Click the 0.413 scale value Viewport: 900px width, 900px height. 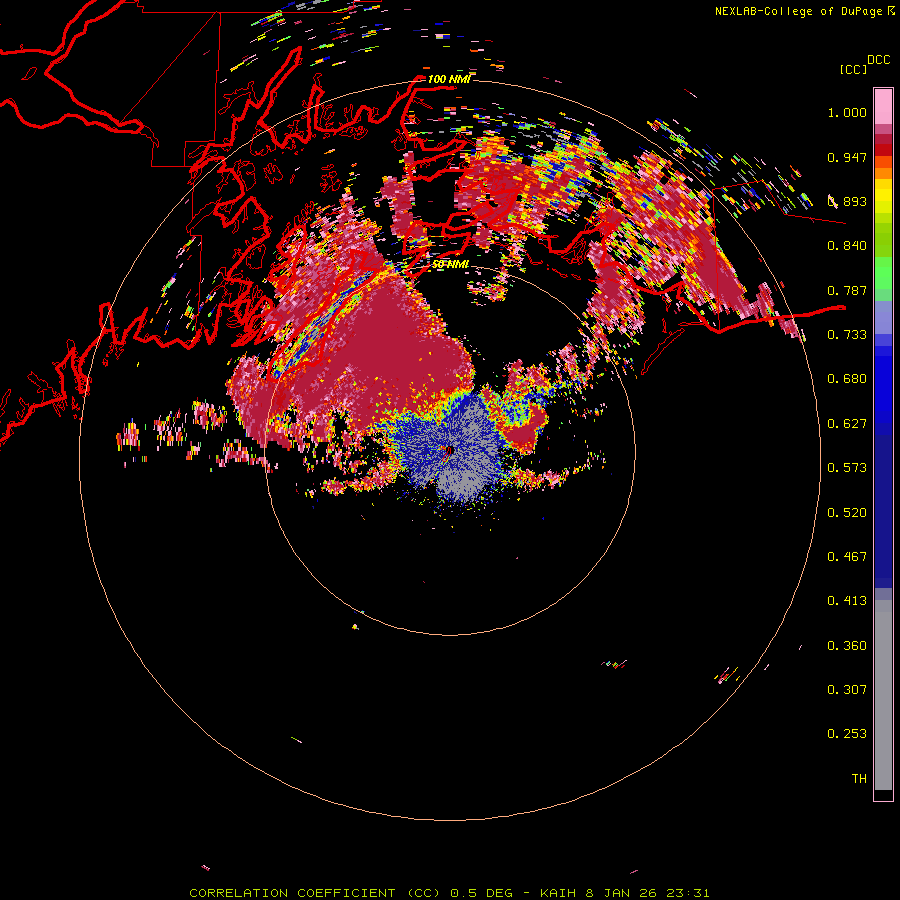(x=847, y=601)
